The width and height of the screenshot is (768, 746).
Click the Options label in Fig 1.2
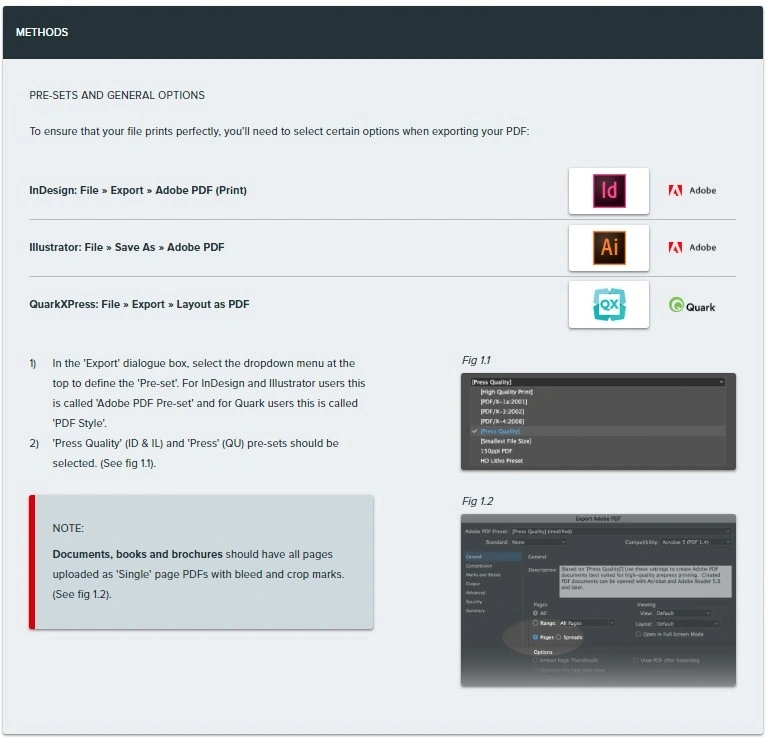tap(543, 652)
